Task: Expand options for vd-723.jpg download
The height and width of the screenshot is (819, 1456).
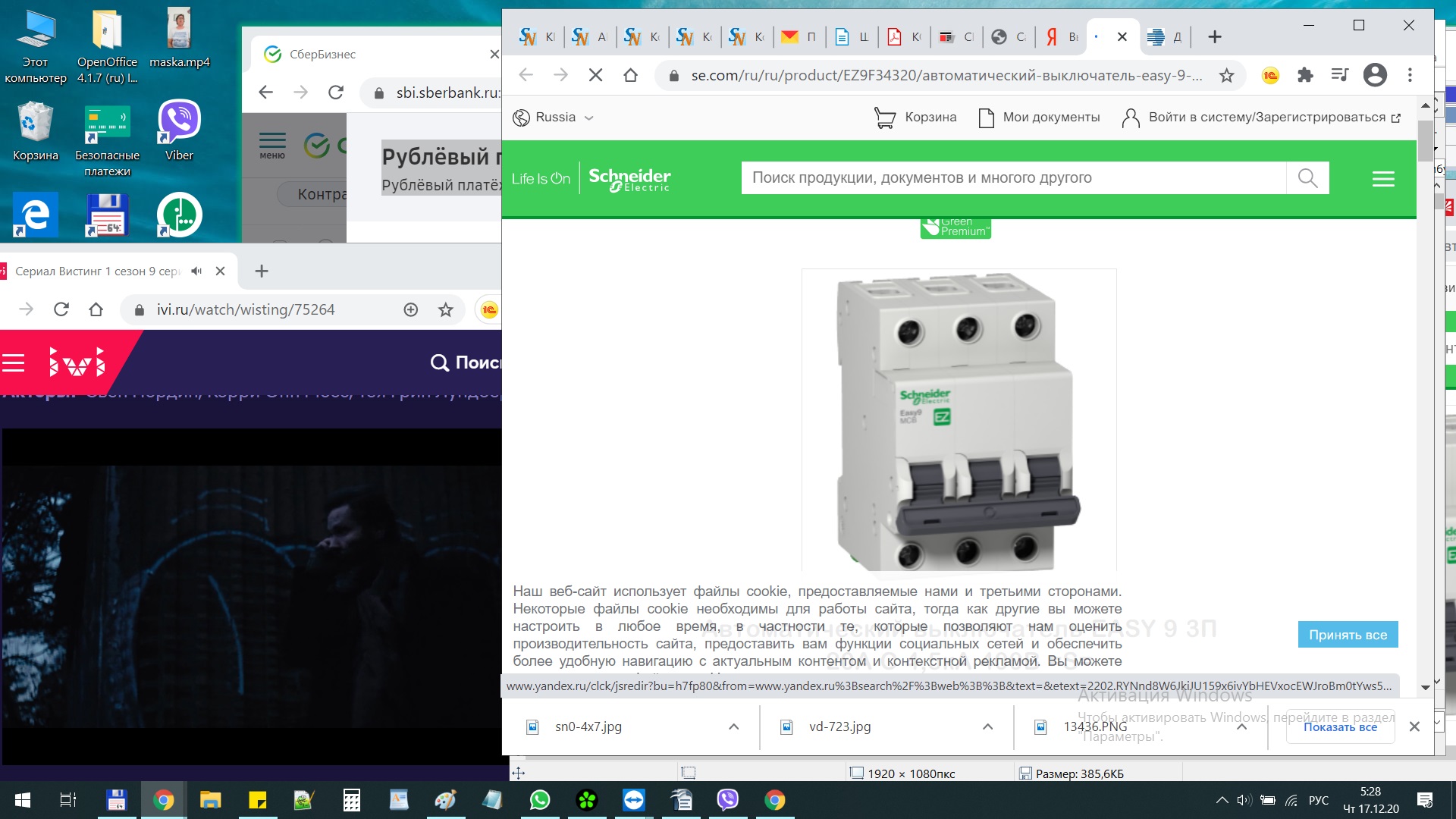Action: tap(987, 726)
